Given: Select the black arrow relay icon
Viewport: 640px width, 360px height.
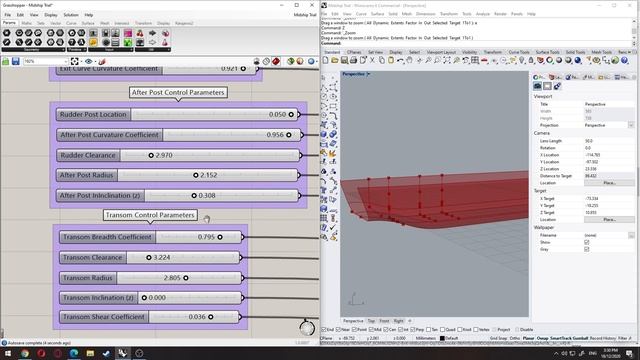Looking at the screenshot, I should (152, 33).
